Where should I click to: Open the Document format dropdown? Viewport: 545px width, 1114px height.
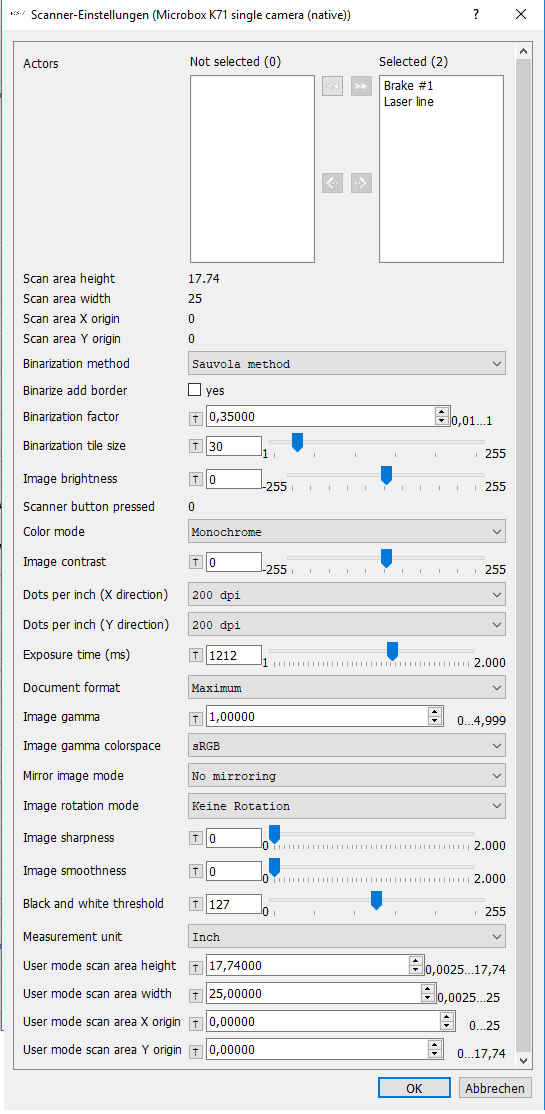[x=347, y=688]
